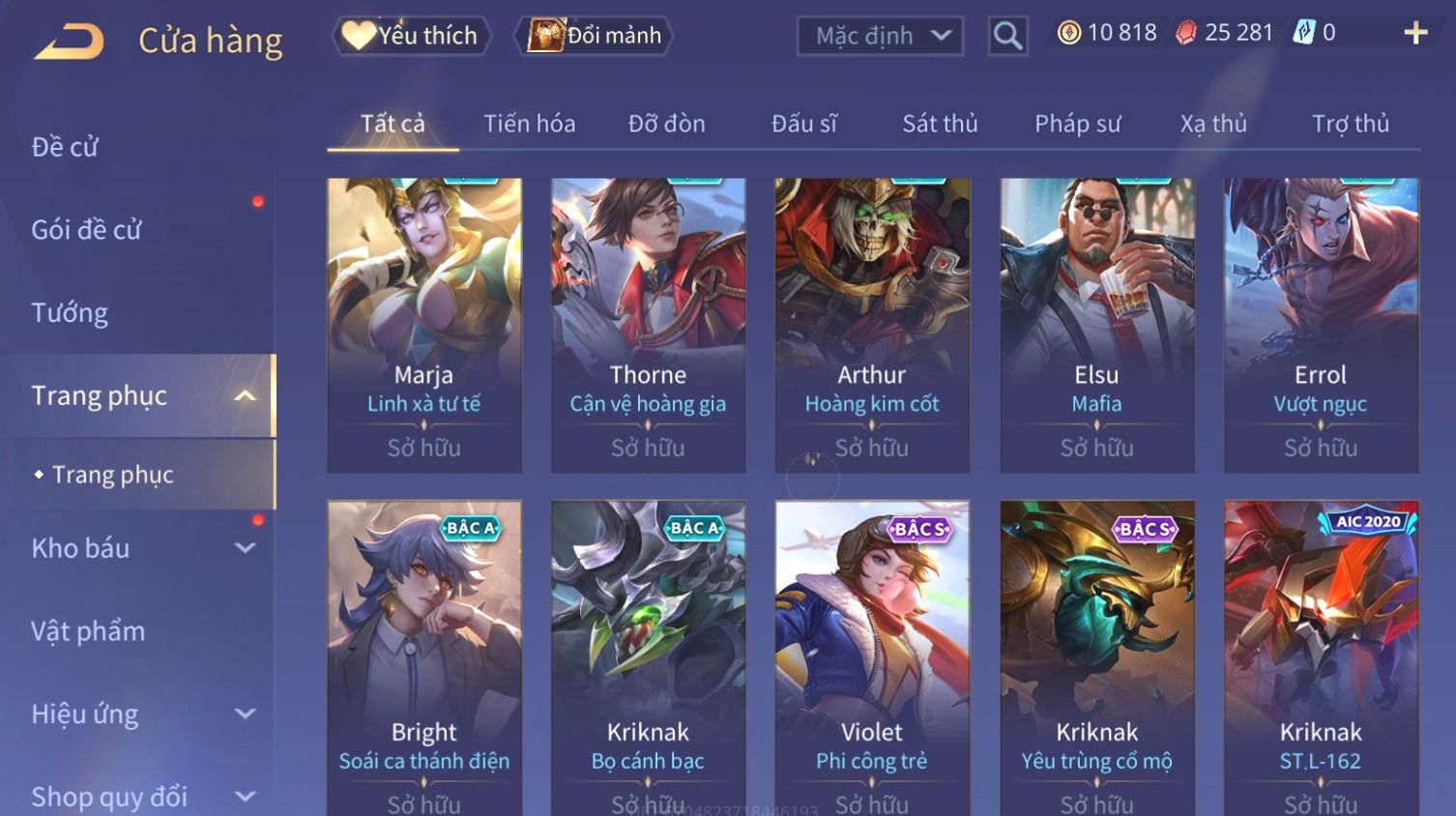1456x816 pixels.
Task: Click the red ruby currency icon
Action: [1185, 33]
